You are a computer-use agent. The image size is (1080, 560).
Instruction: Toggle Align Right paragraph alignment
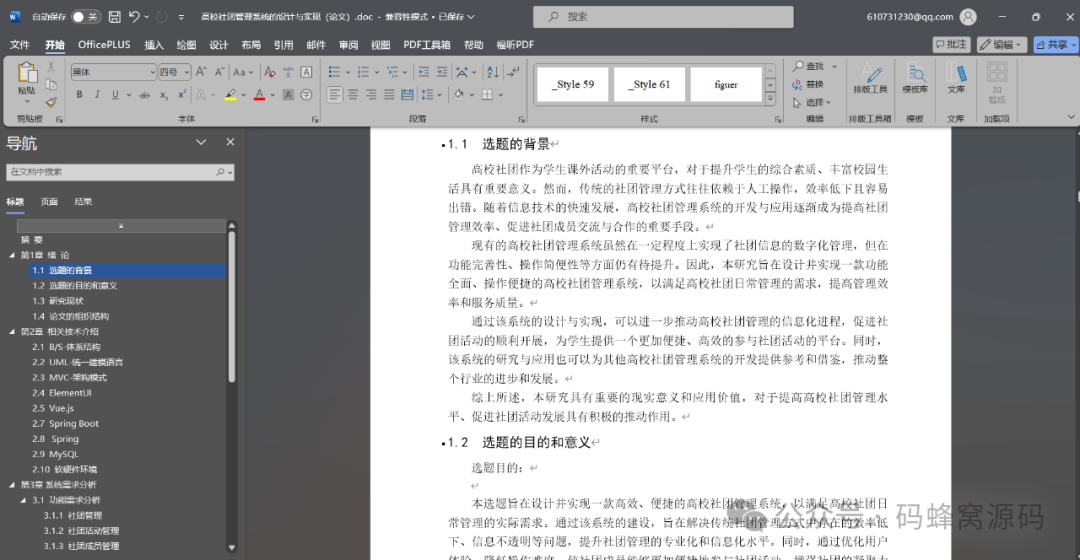click(371, 95)
